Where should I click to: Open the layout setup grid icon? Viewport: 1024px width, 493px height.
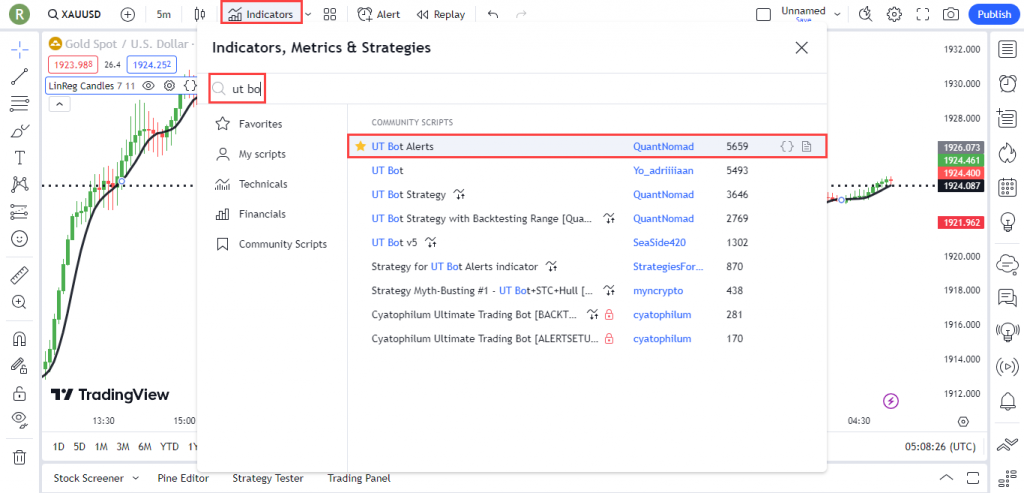330,14
